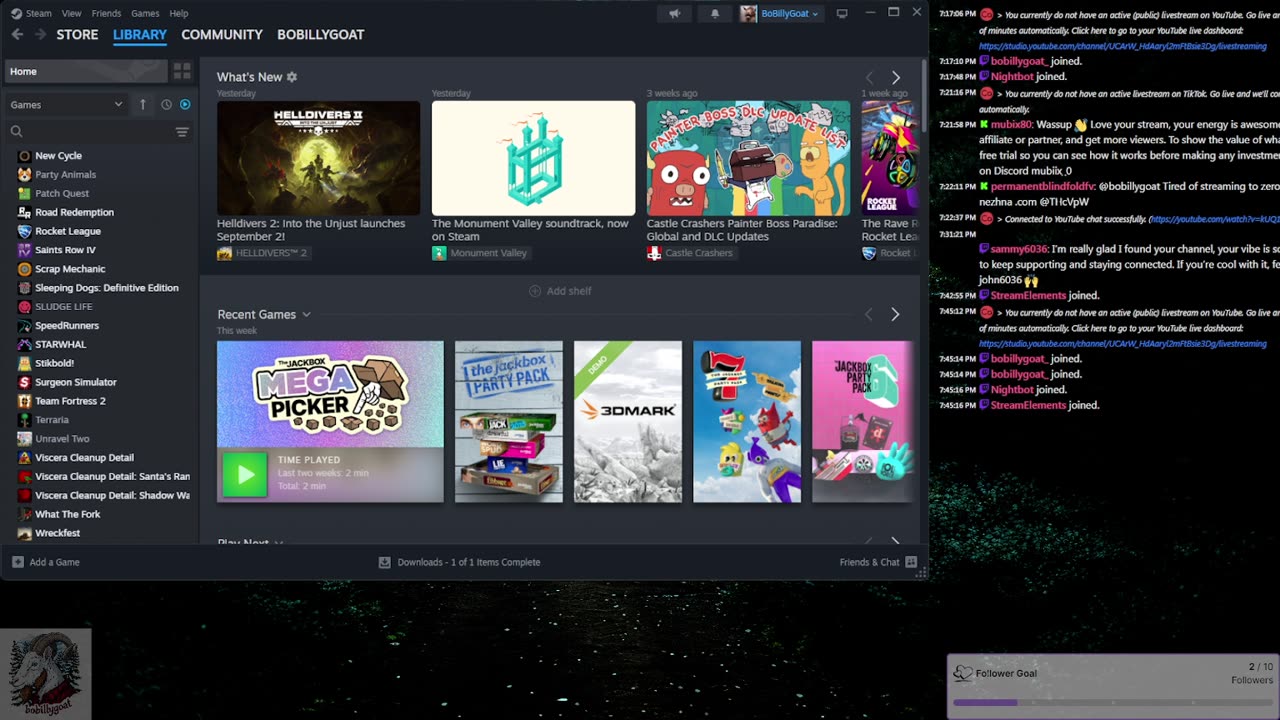Select New Cycle in game list
This screenshot has height=720, width=1280.
click(x=58, y=156)
